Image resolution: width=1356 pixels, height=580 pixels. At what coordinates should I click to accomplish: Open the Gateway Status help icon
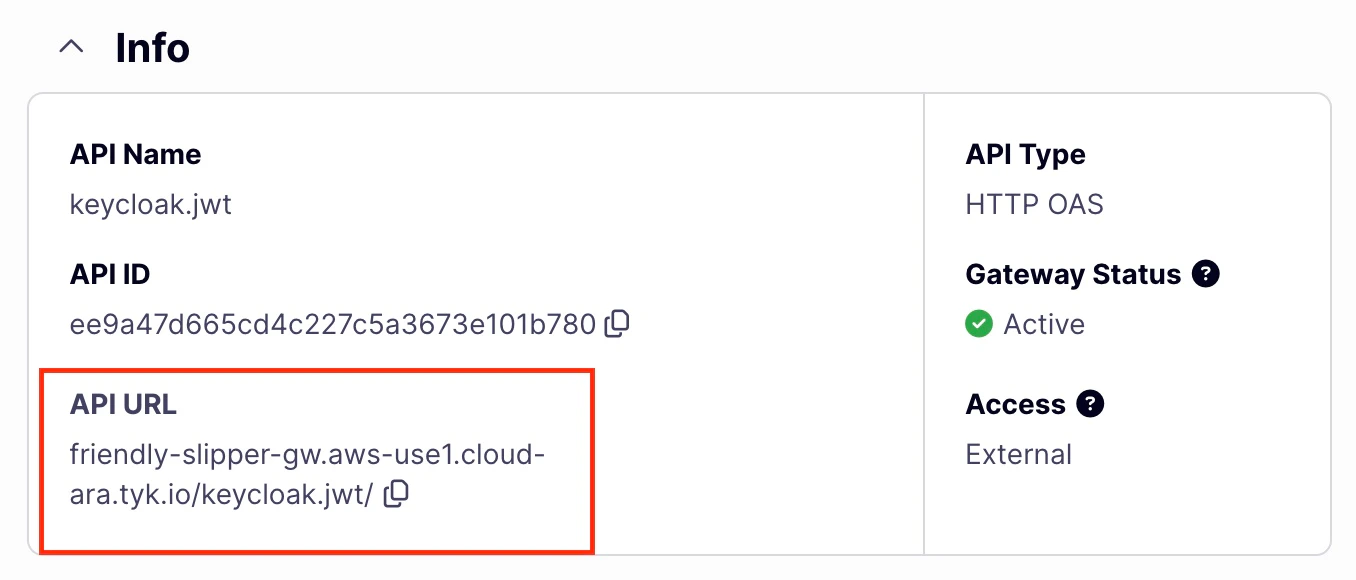click(1206, 273)
